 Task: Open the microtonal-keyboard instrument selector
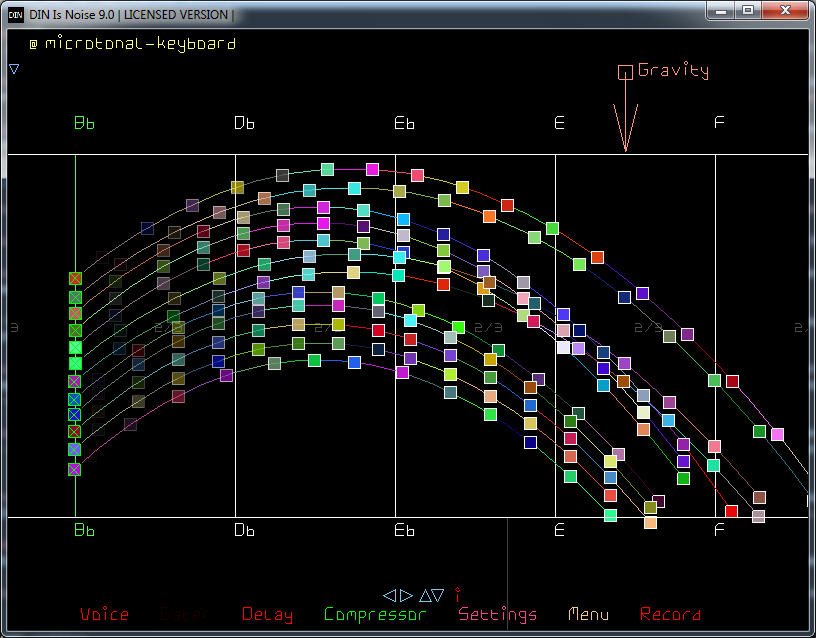tap(140, 44)
